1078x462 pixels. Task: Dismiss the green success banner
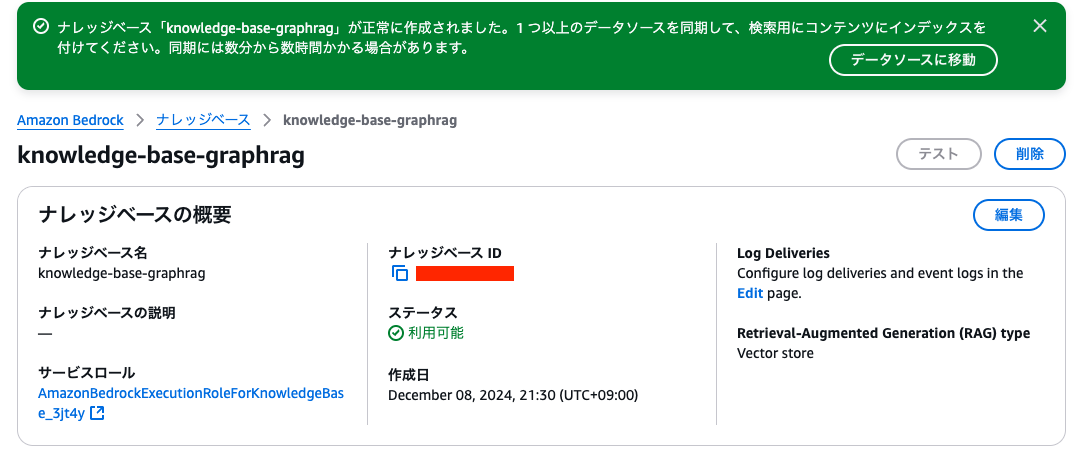pos(1040,27)
